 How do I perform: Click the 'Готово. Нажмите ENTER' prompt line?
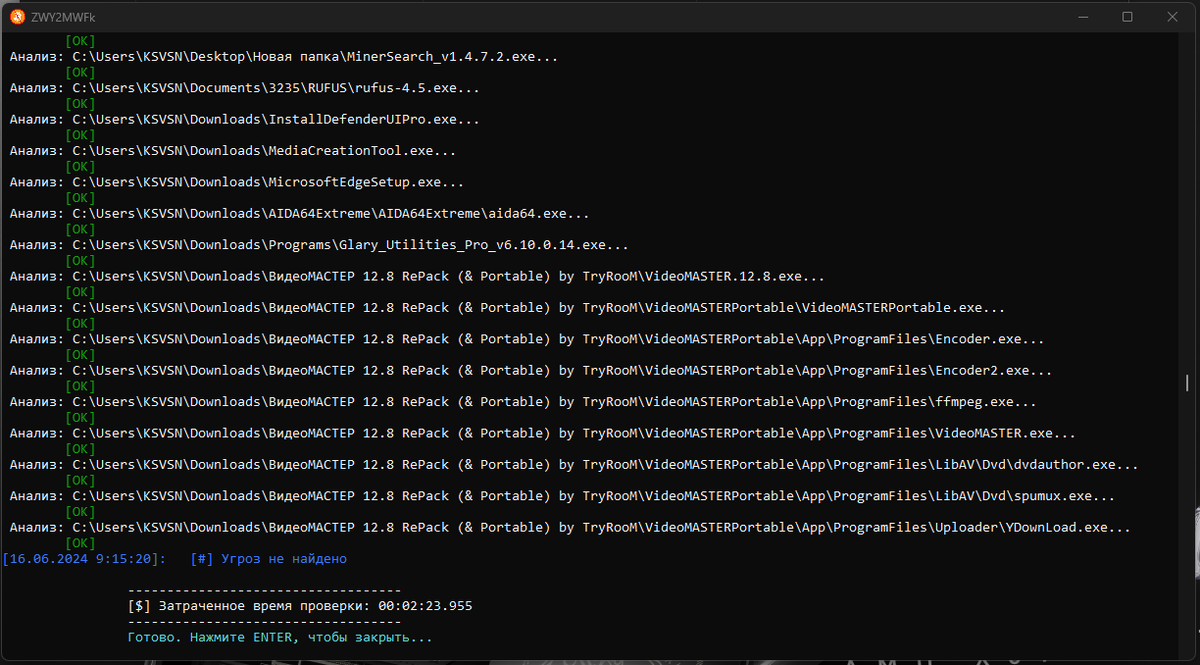point(280,637)
